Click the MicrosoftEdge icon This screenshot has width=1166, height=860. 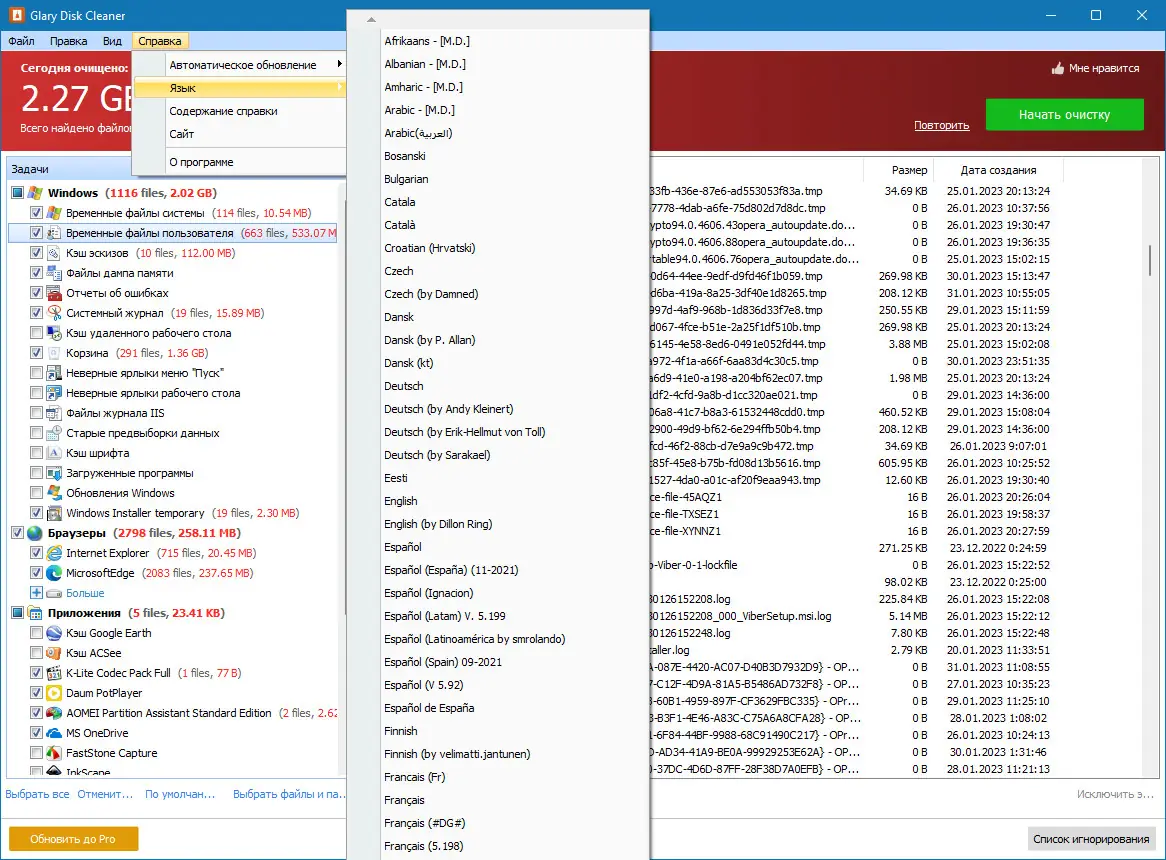(54, 573)
